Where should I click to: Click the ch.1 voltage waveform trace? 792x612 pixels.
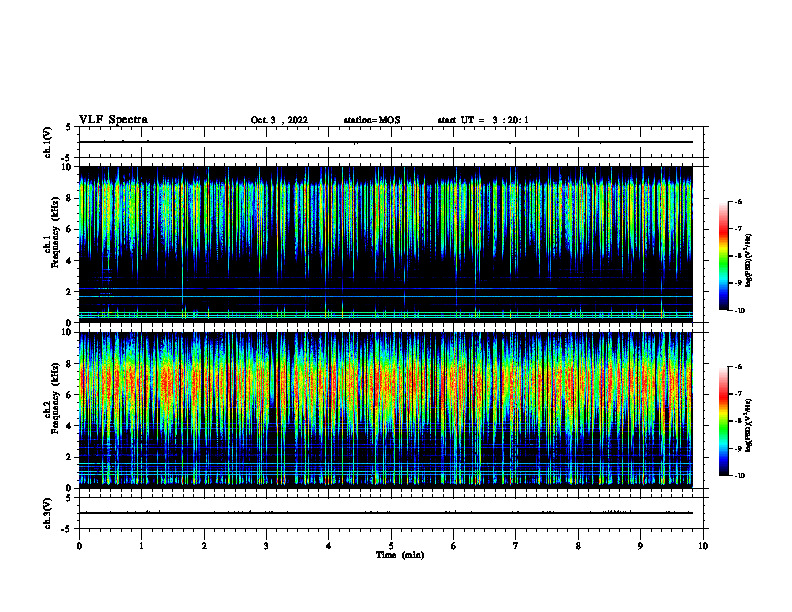point(385,142)
